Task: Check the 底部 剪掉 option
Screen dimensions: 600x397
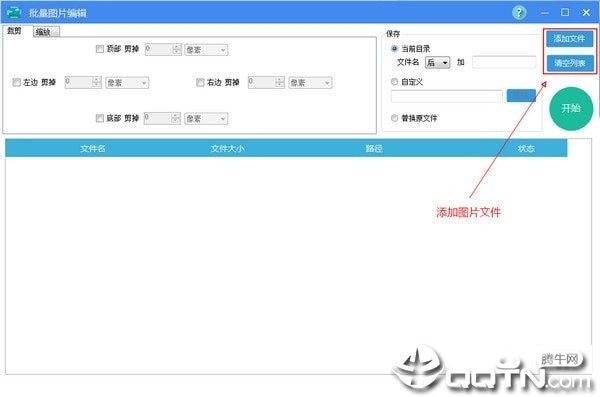Action: (99, 118)
